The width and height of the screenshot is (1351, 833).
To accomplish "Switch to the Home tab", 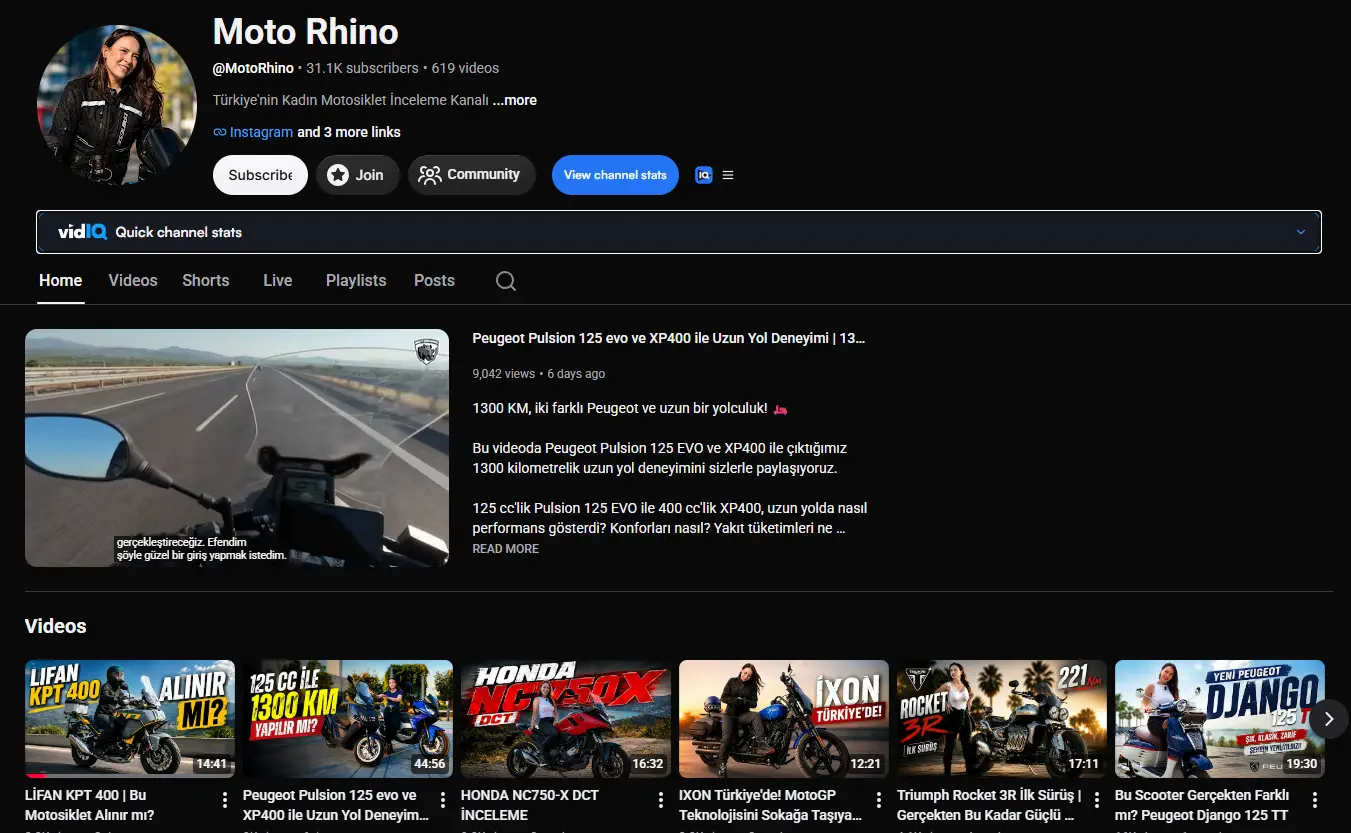I will coord(61,281).
